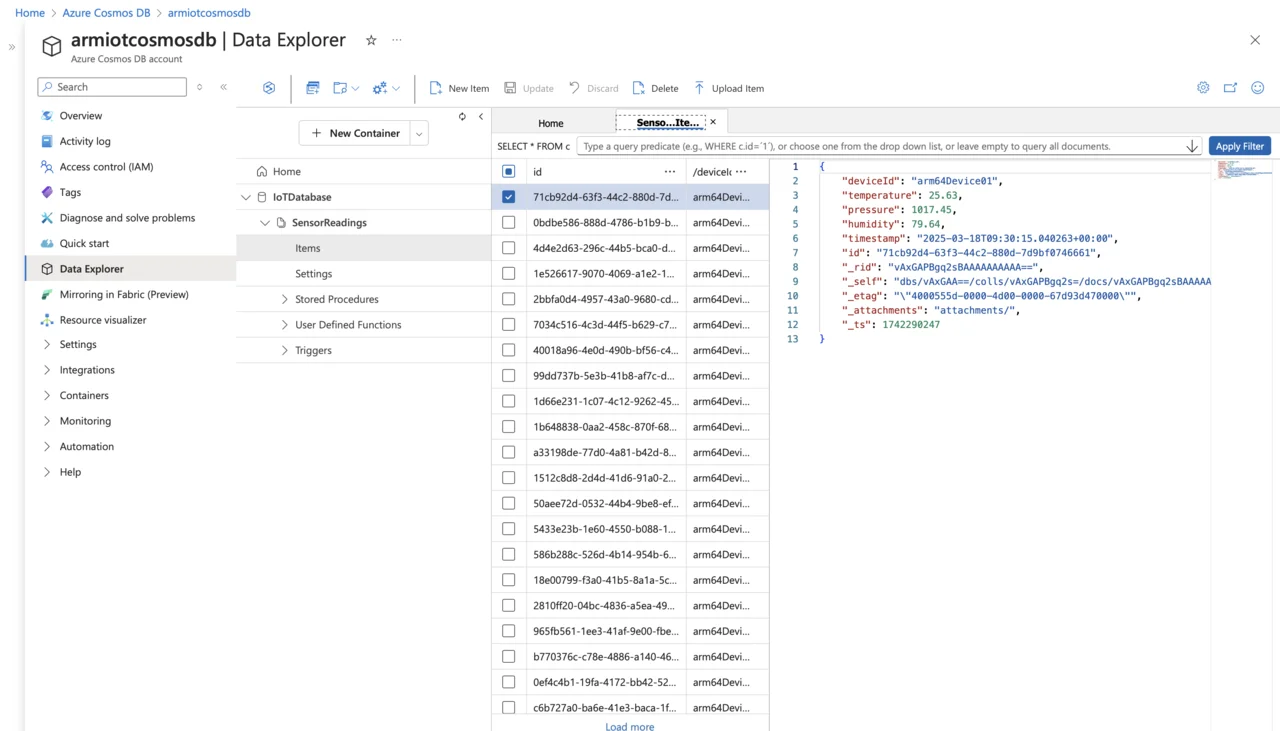Refresh the Data Explorer resource tree
This screenshot has height=731, width=1280.
point(462,117)
